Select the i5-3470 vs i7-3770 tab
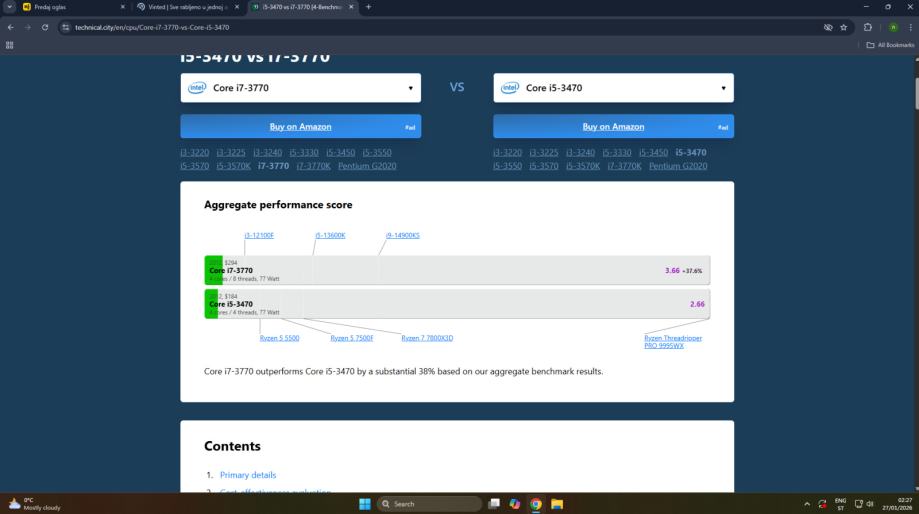 [302, 7]
